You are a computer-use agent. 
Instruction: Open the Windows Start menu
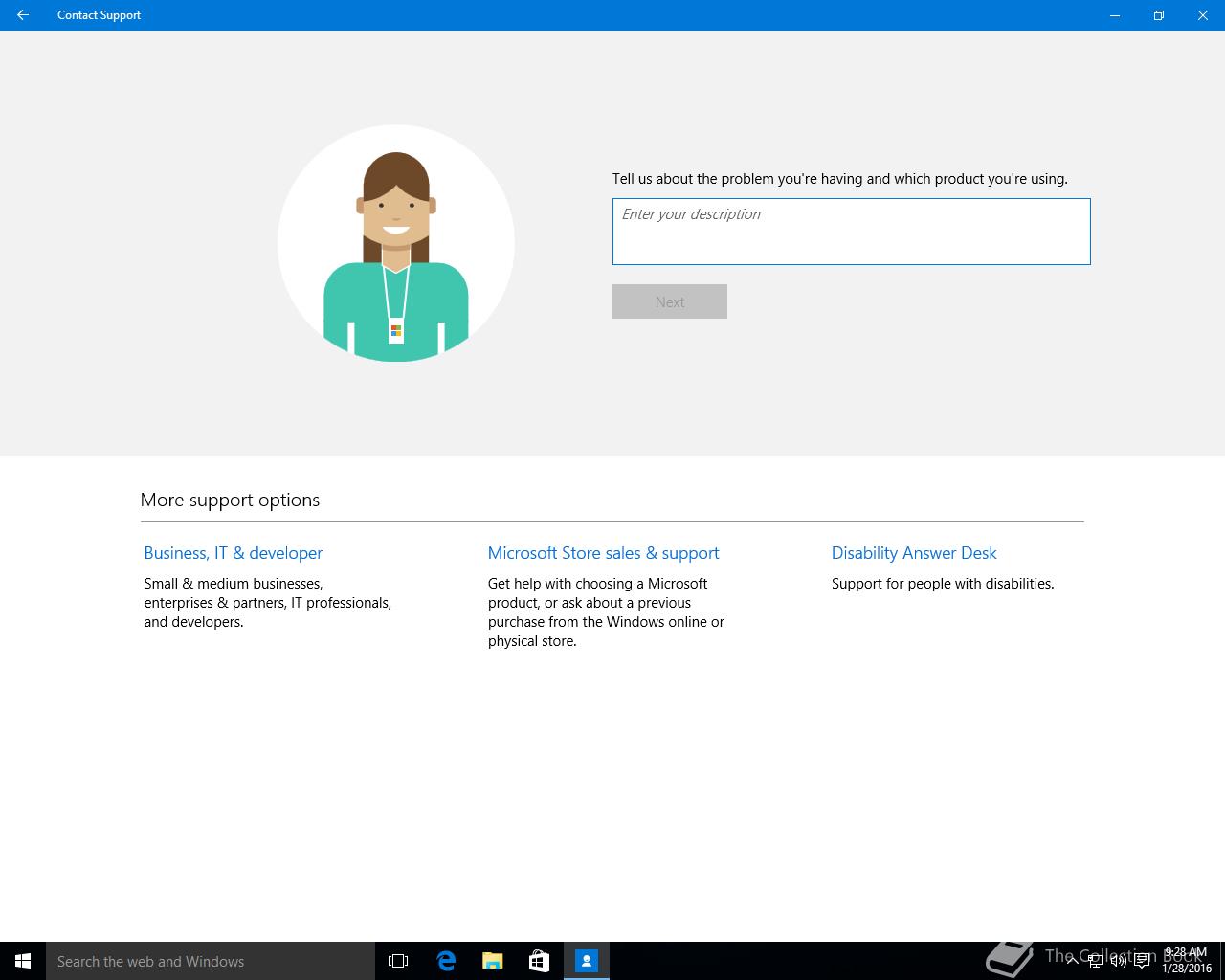(x=23, y=961)
